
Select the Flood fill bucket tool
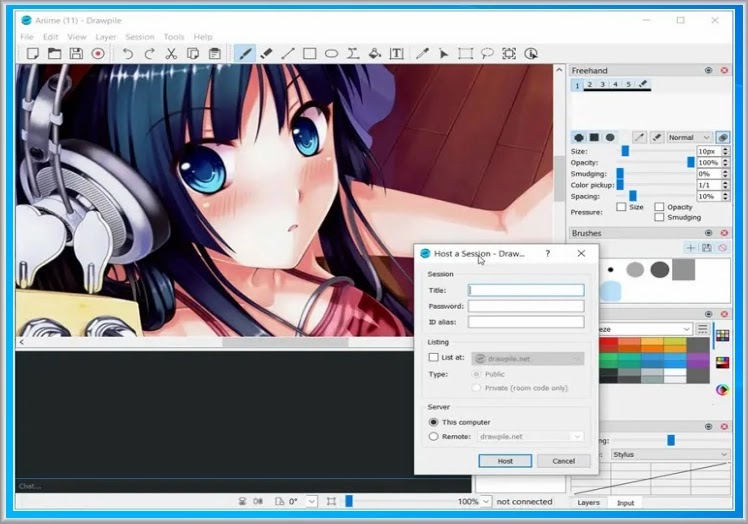(374, 53)
